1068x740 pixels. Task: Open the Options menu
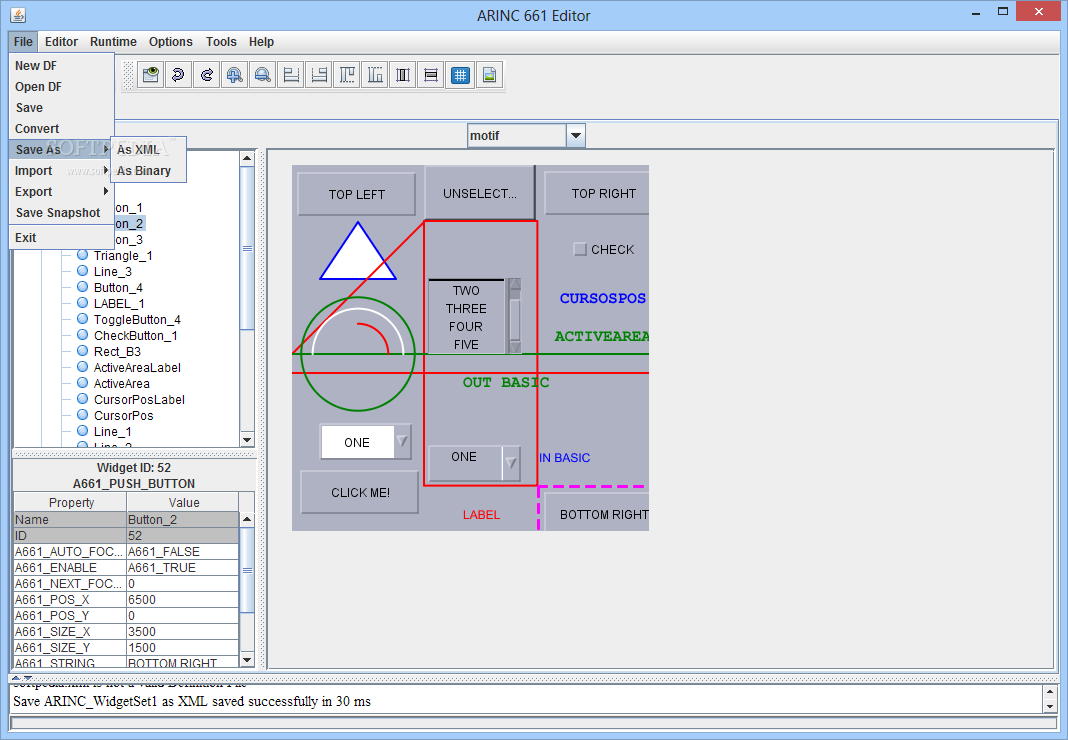point(170,42)
